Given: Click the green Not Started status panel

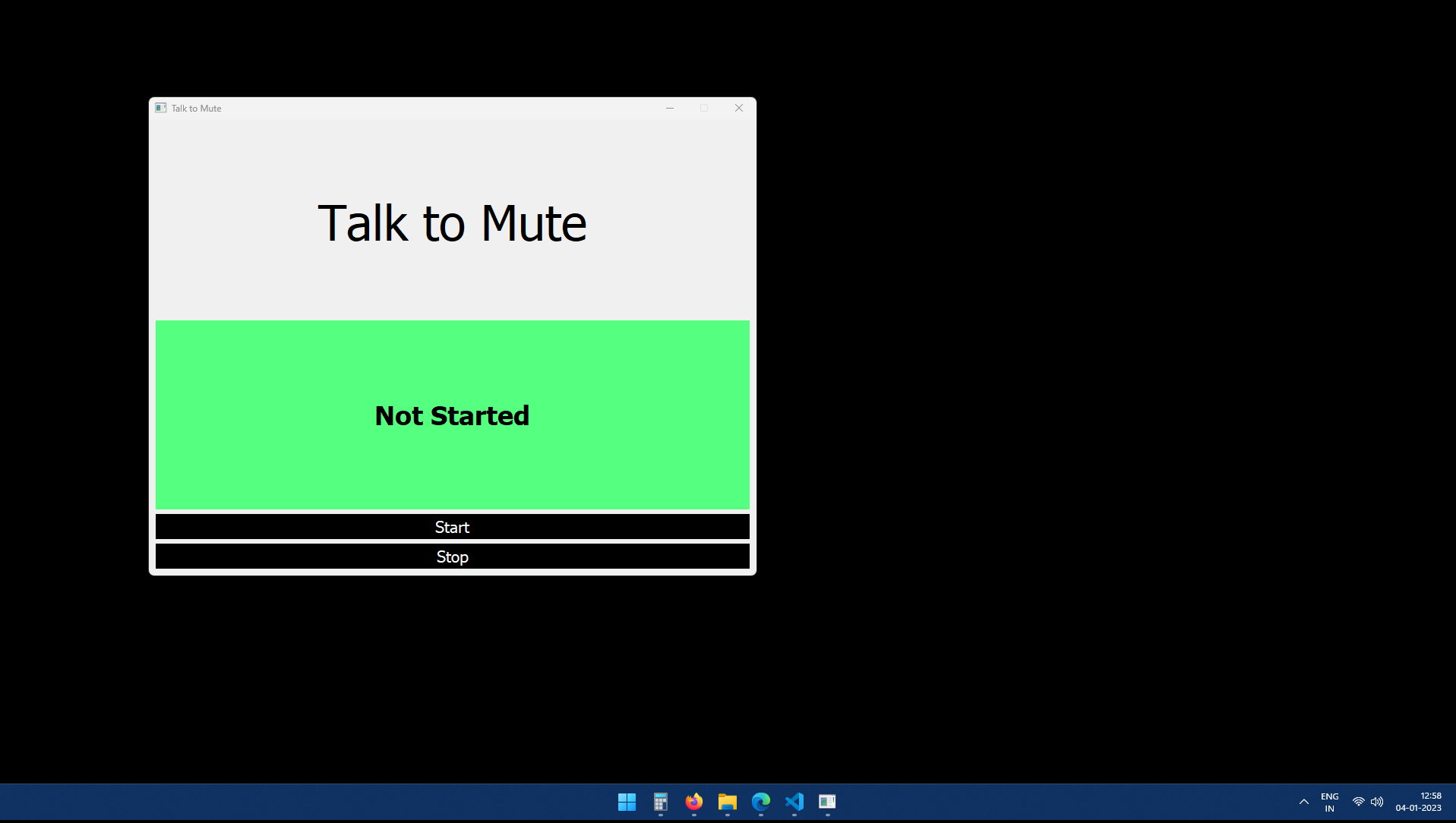Looking at the screenshot, I should (452, 415).
